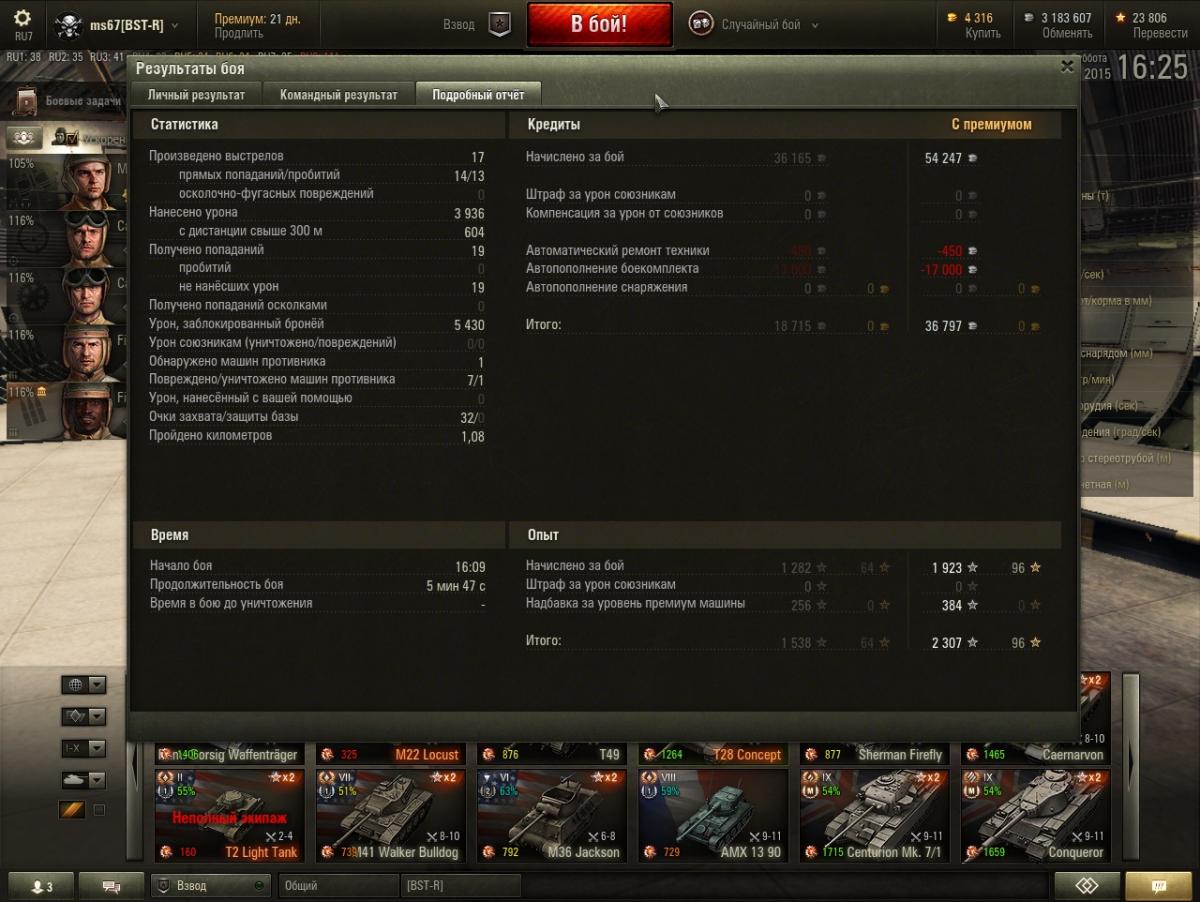
Task: Open Боевые задачи missions panel
Action: (66, 100)
